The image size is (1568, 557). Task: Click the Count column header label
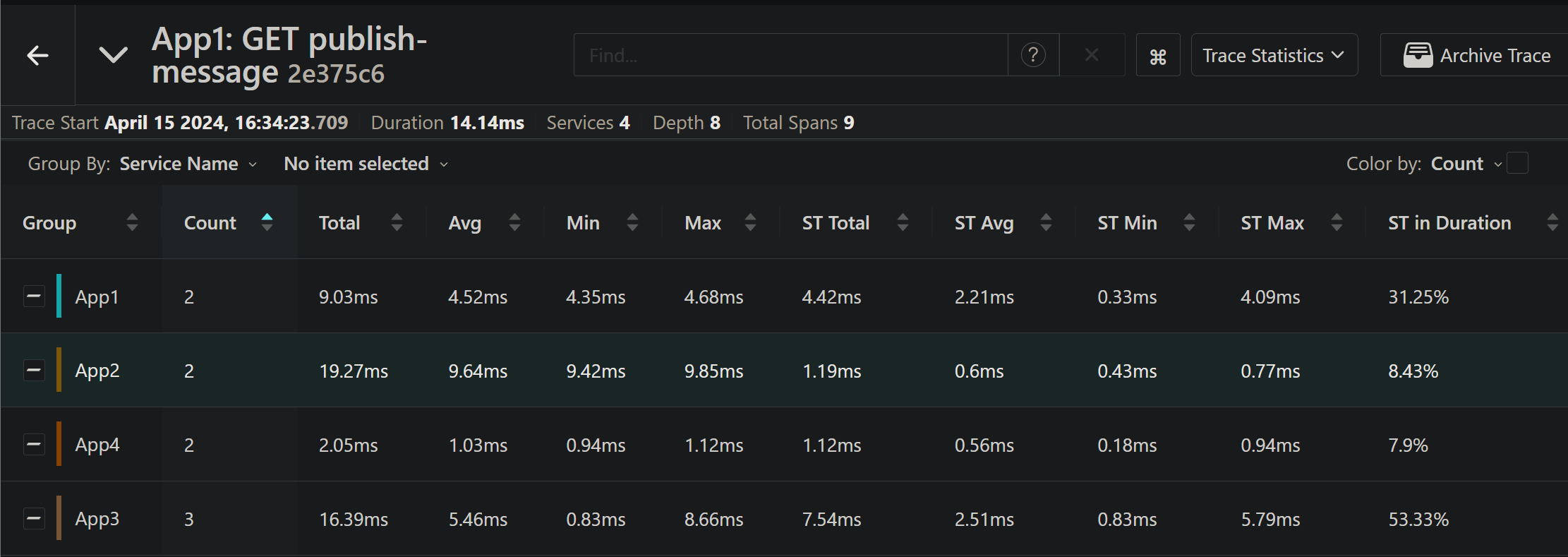click(210, 223)
